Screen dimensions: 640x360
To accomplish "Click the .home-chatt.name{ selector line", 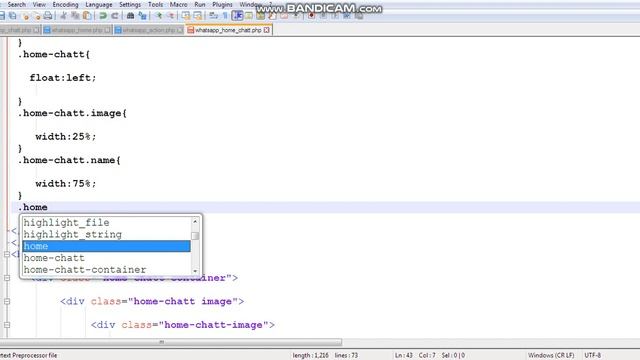I will click(69, 160).
